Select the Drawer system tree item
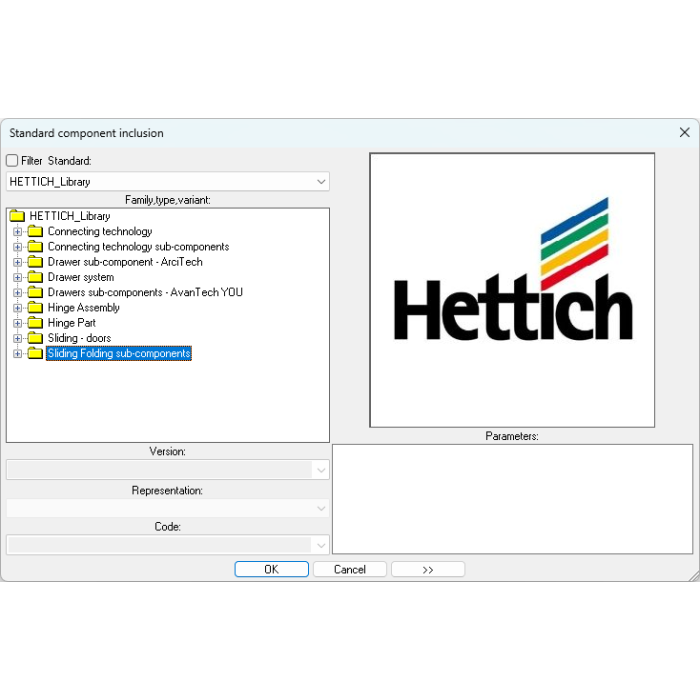700x700 pixels. coord(81,277)
